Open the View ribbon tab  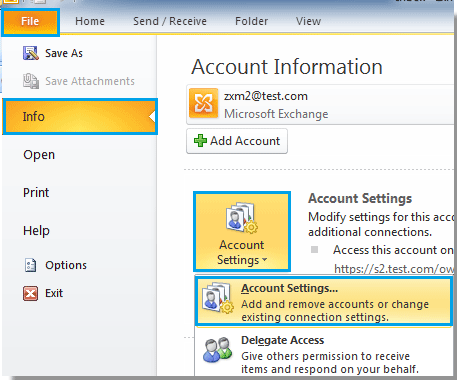[x=308, y=21]
